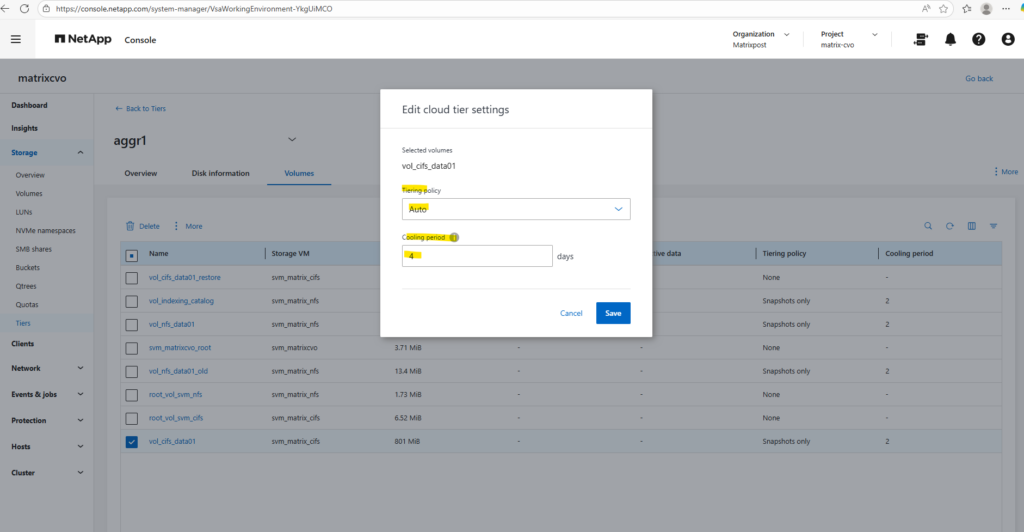Viewport: 1024px width, 532px height.
Task: Click the notifications bell icon
Action: point(950,39)
